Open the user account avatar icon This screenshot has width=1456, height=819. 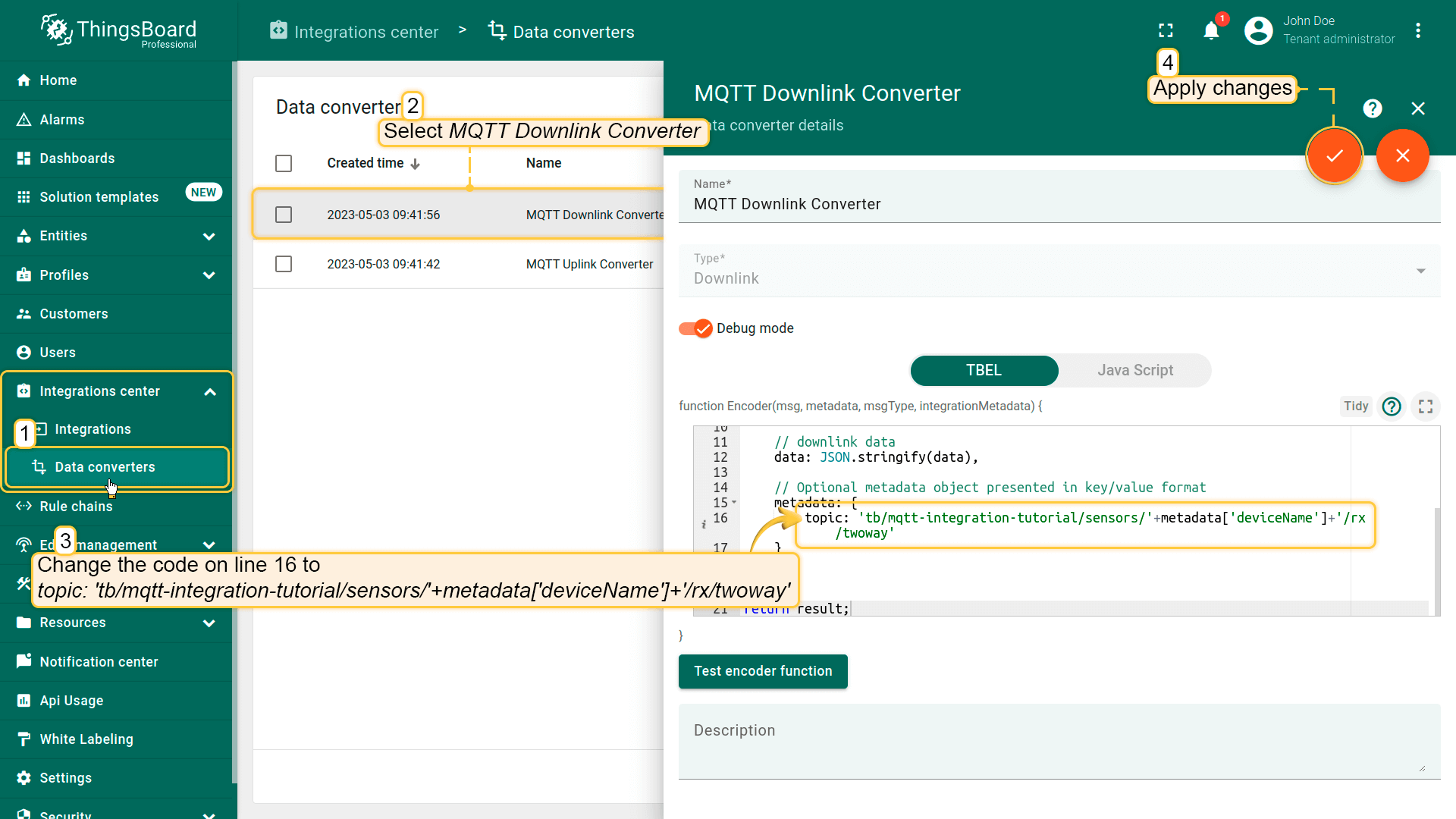pos(1258,31)
